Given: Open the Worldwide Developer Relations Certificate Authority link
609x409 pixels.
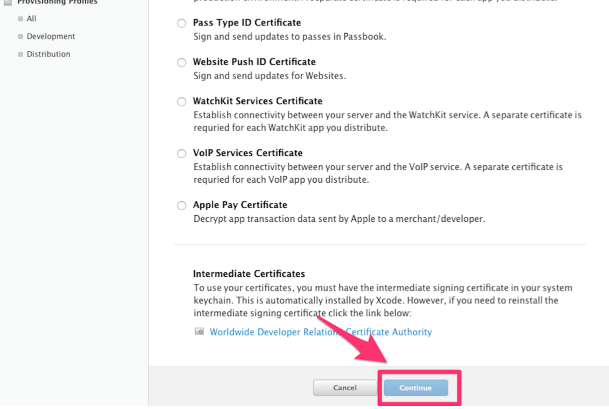Looking at the screenshot, I should tap(320, 332).
